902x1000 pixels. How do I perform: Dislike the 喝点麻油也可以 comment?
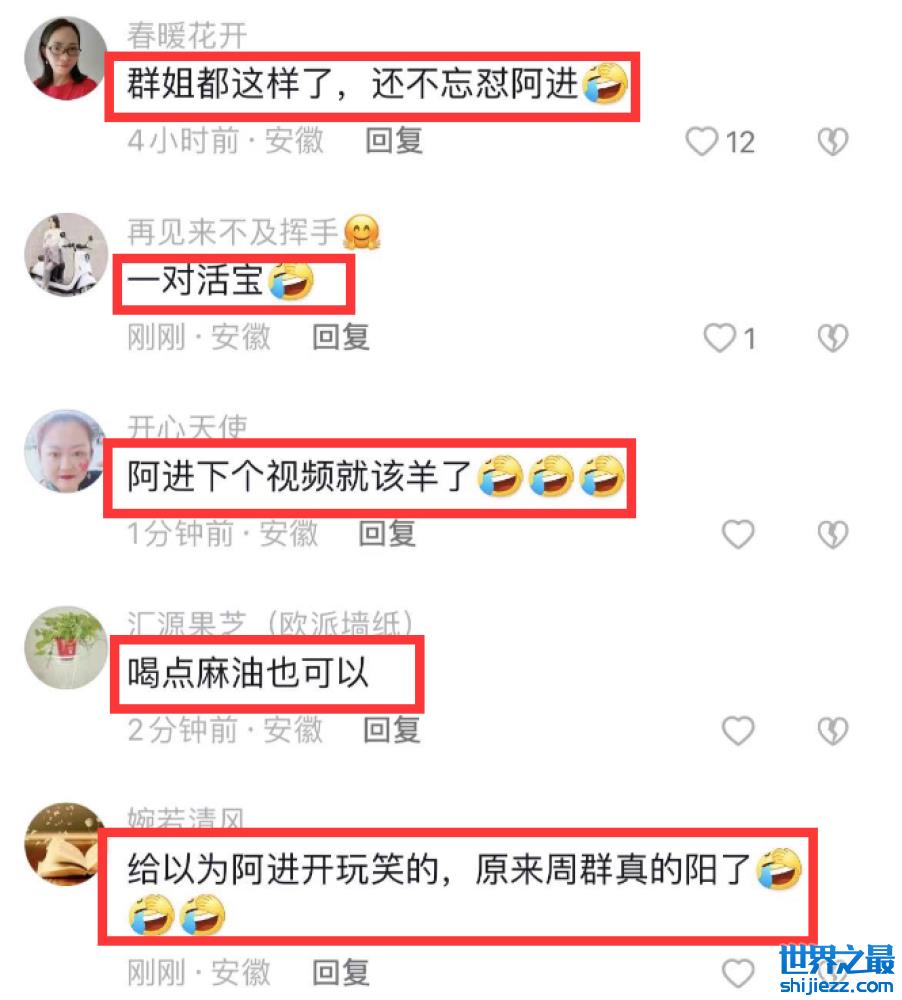coord(832,730)
